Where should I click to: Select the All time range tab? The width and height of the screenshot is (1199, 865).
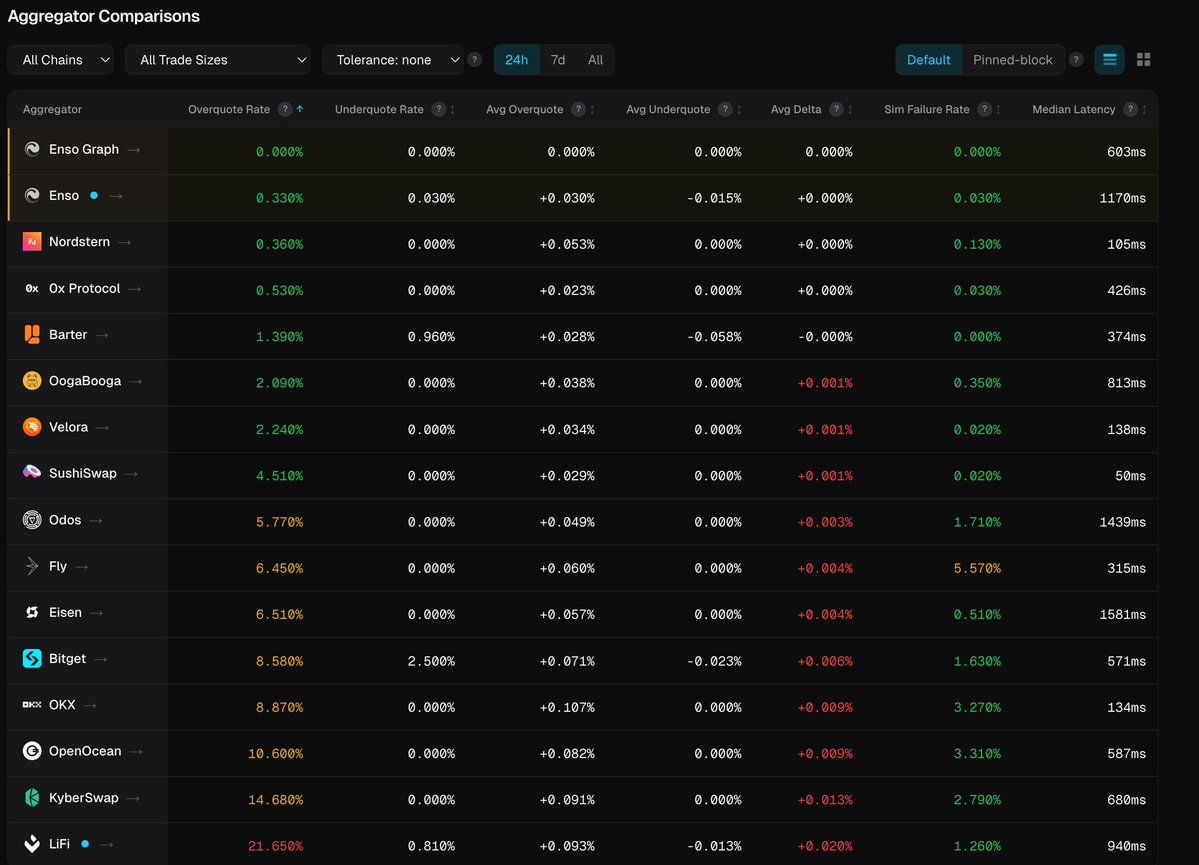tap(595, 60)
